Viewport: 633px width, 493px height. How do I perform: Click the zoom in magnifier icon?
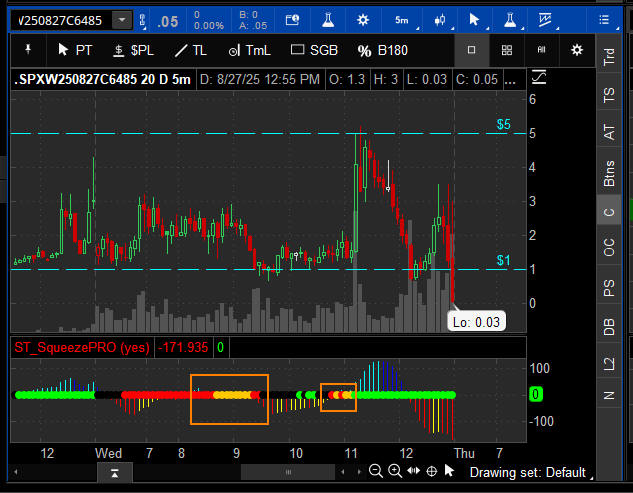[393, 471]
